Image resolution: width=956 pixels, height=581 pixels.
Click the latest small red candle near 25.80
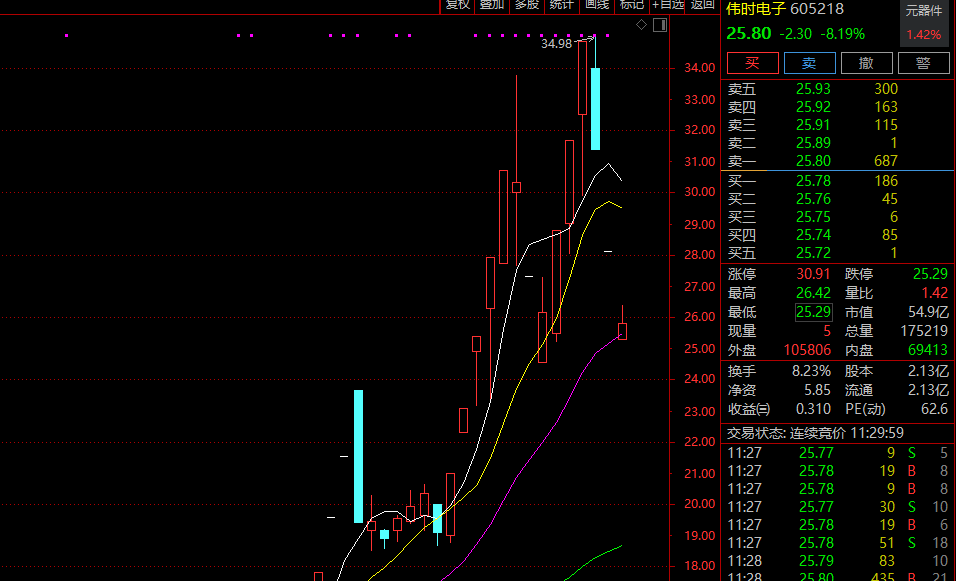coord(622,331)
